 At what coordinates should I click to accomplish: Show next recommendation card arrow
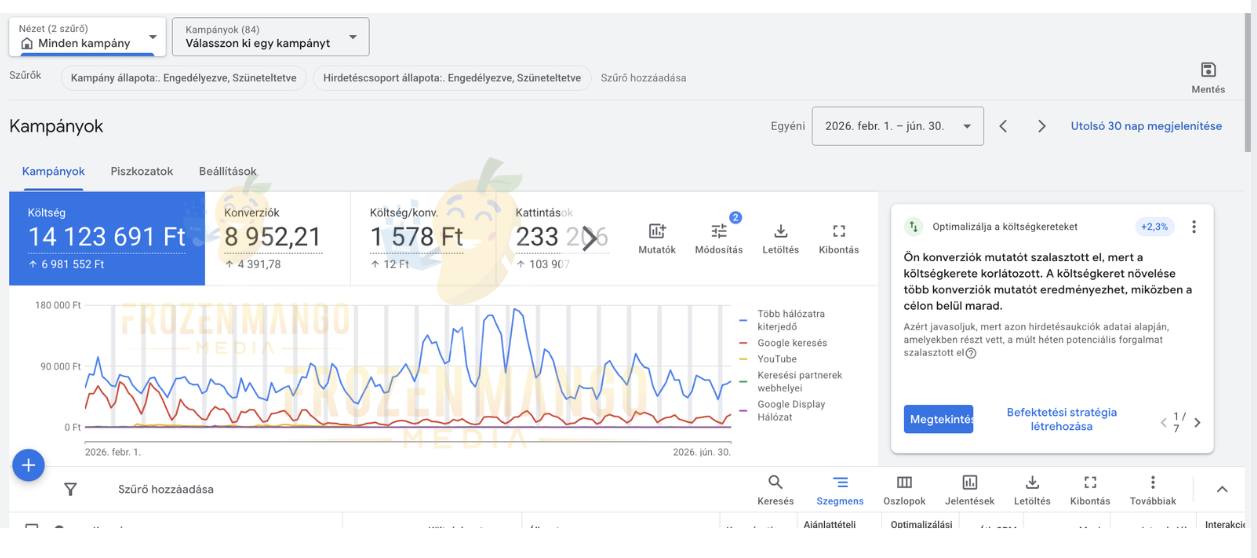click(1197, 423)
